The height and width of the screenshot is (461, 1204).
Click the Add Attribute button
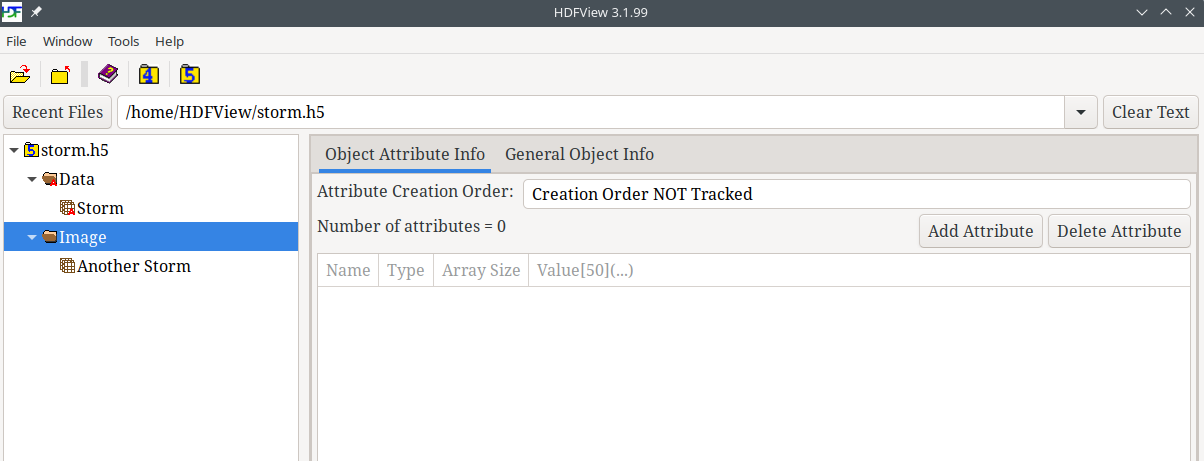[x=980, y=231]
